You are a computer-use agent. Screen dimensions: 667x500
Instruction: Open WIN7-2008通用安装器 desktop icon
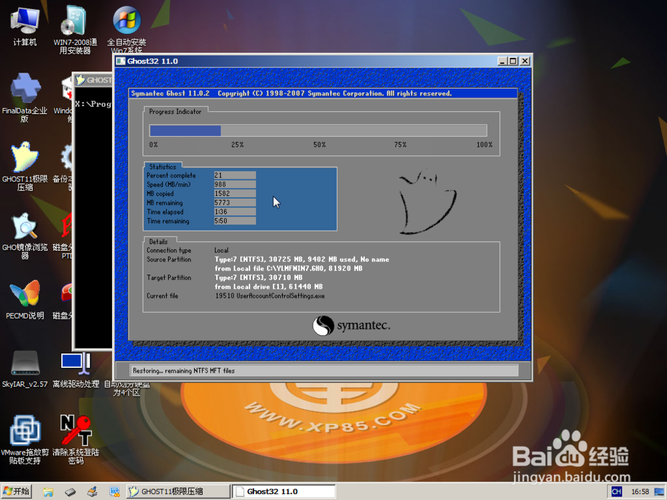tap(75, 29)
